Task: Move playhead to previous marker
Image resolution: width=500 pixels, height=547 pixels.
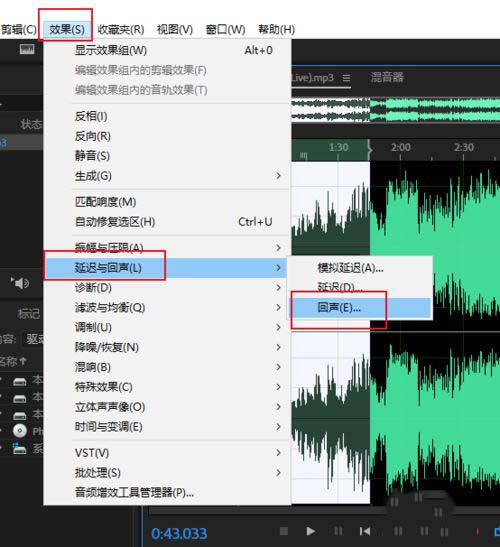Action: click(x=365, y=531)
